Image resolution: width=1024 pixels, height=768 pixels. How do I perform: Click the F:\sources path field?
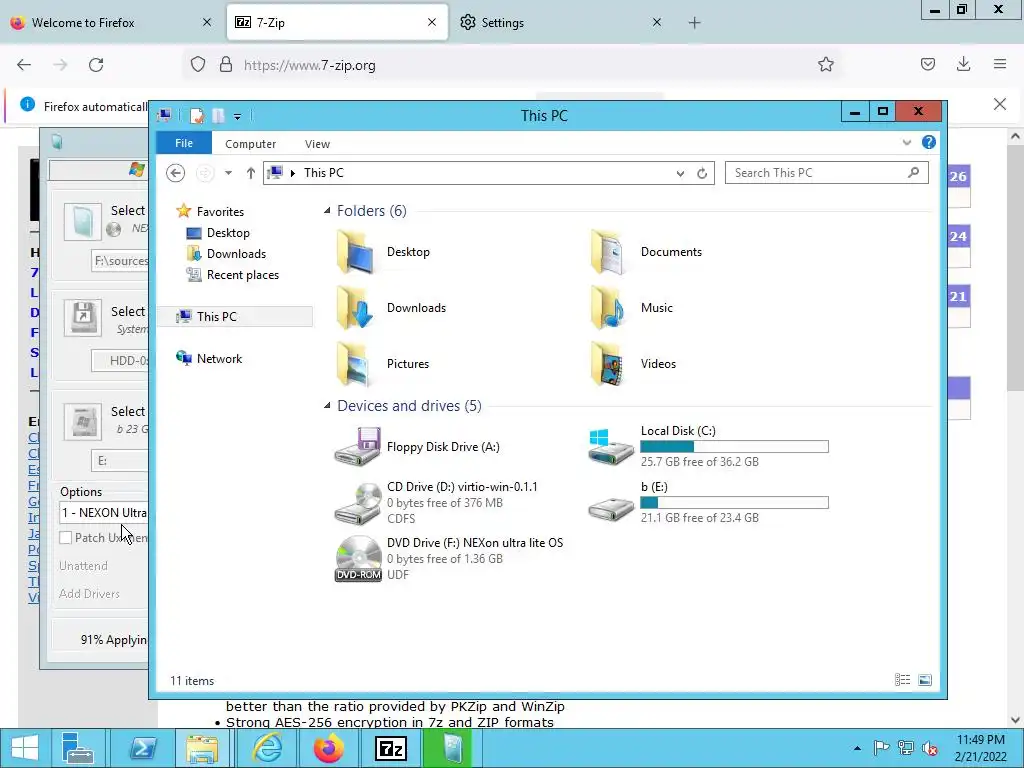[120, 261]
